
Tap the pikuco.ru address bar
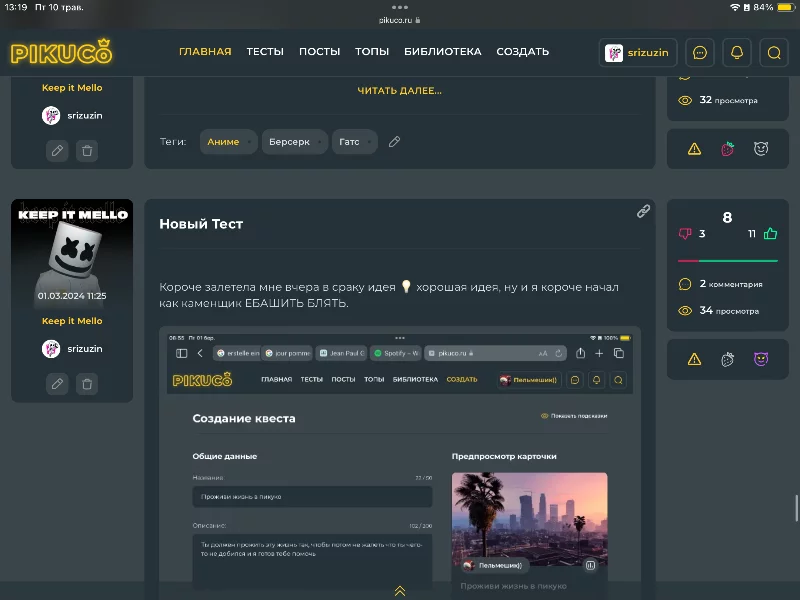tap(399, 20)
